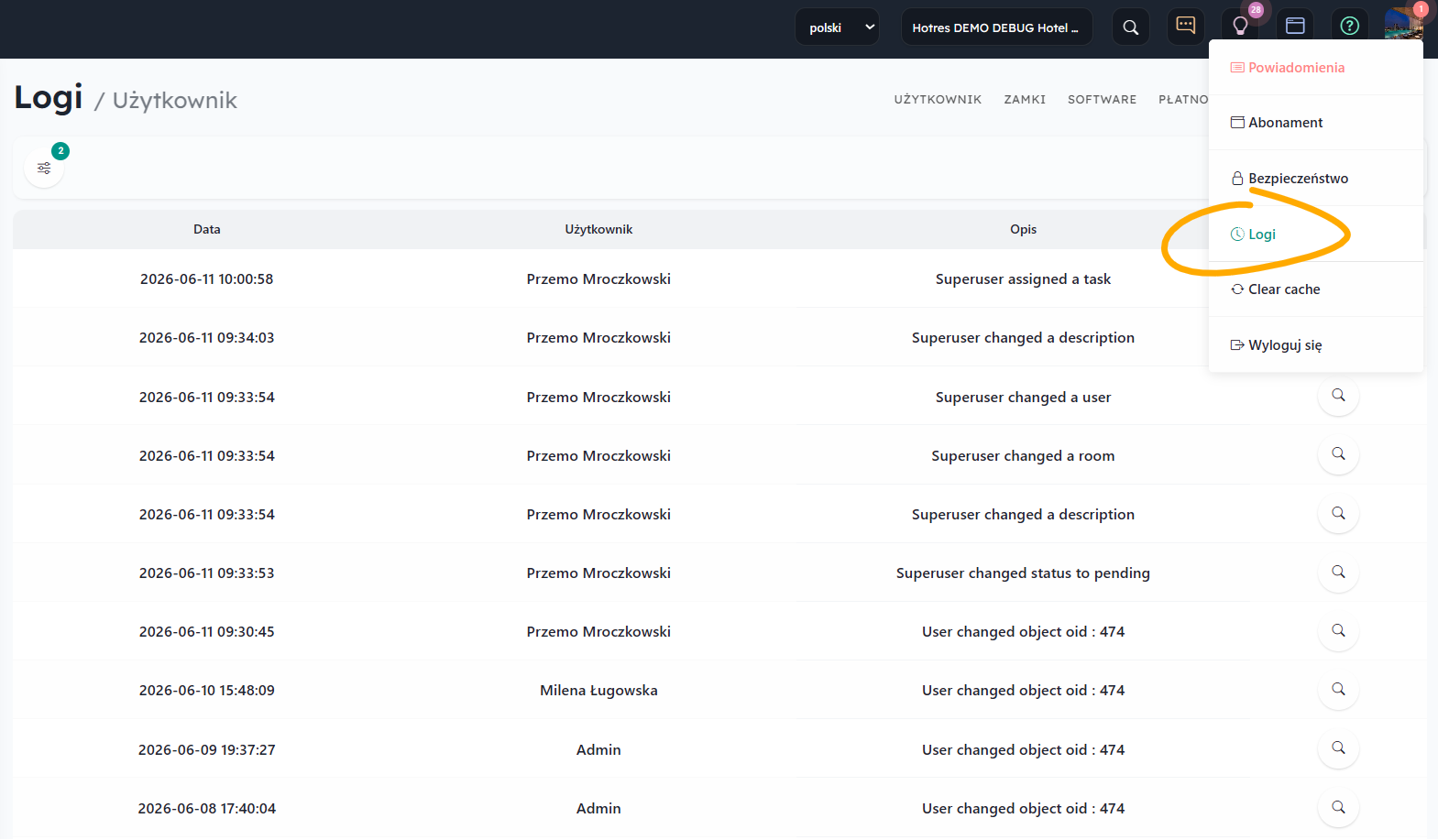
Task: Click the window/subscription icon in top bar
Action: pos(1295,26)
